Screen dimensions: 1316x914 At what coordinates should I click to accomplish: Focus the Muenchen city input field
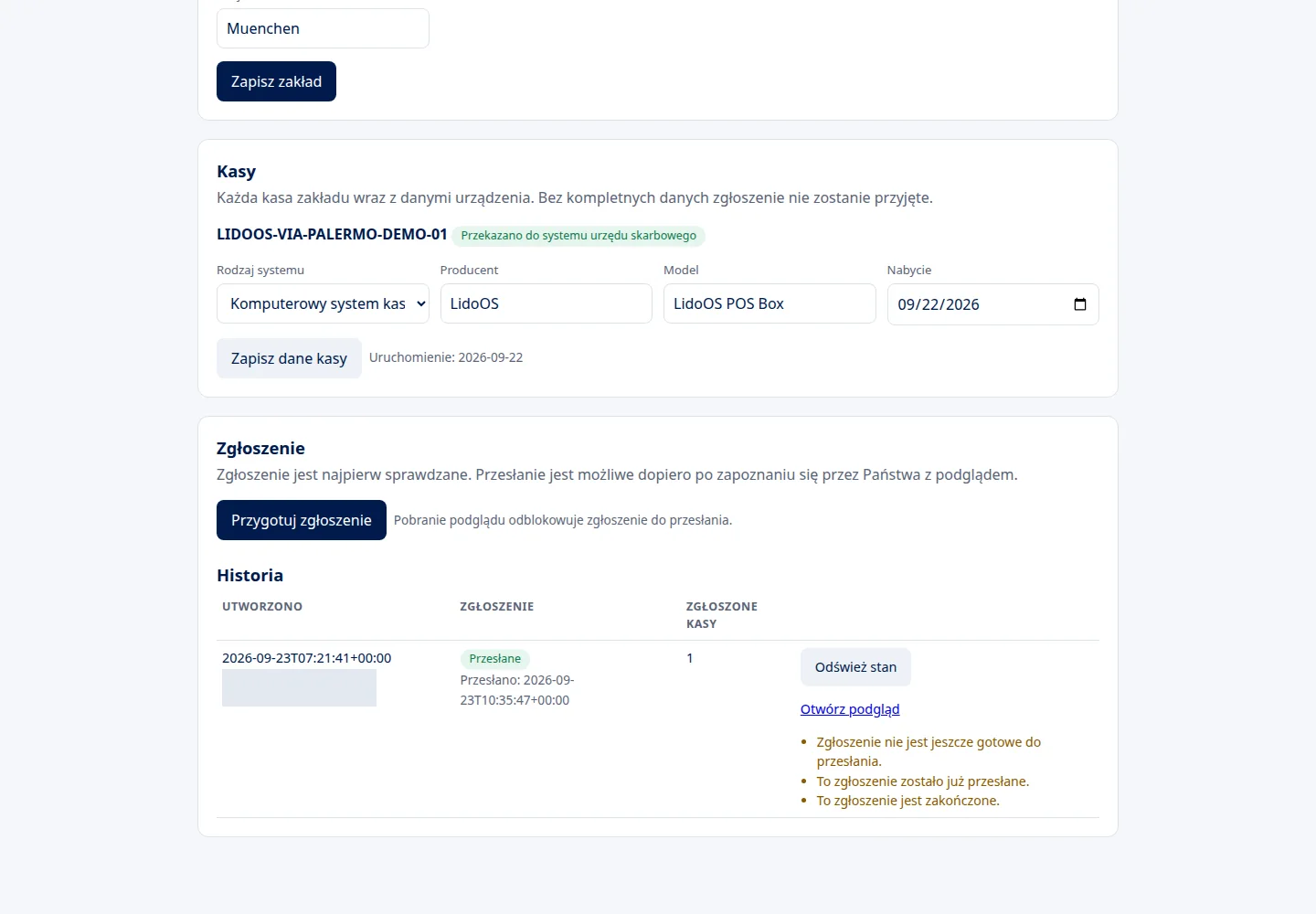323,28
